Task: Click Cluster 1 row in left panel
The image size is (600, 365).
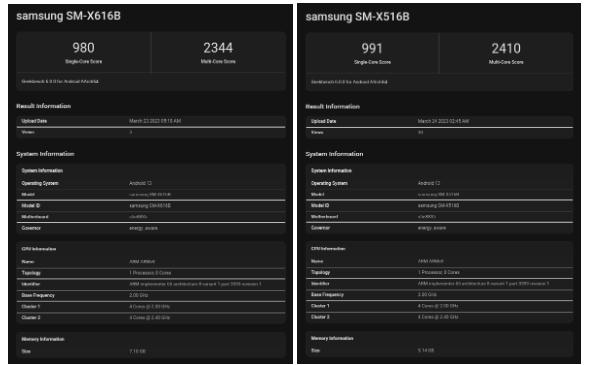Action: coord(151,306)
